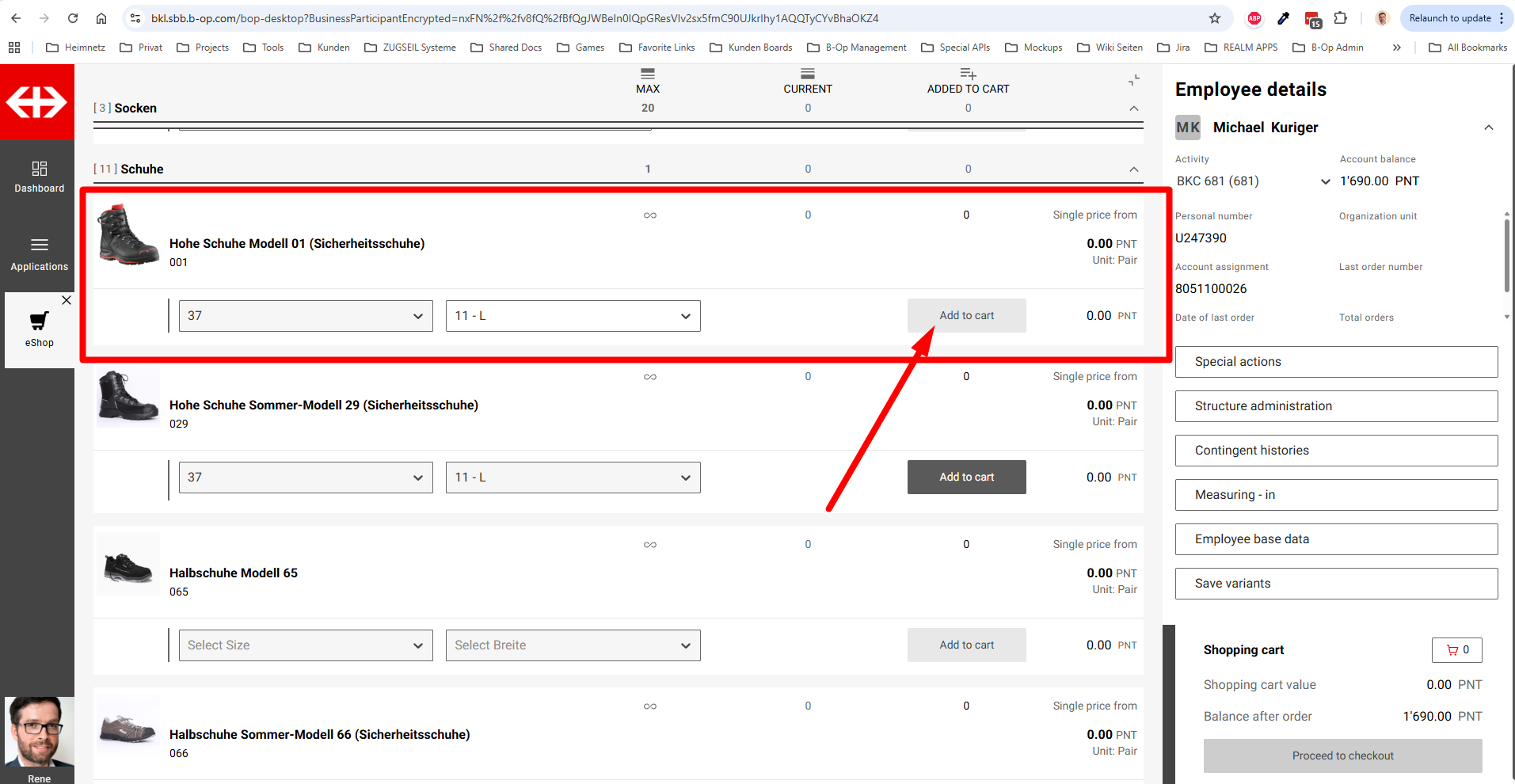Open Select Breite dropdown for Halbschuhe Modell 65

(x=573, y=645)
